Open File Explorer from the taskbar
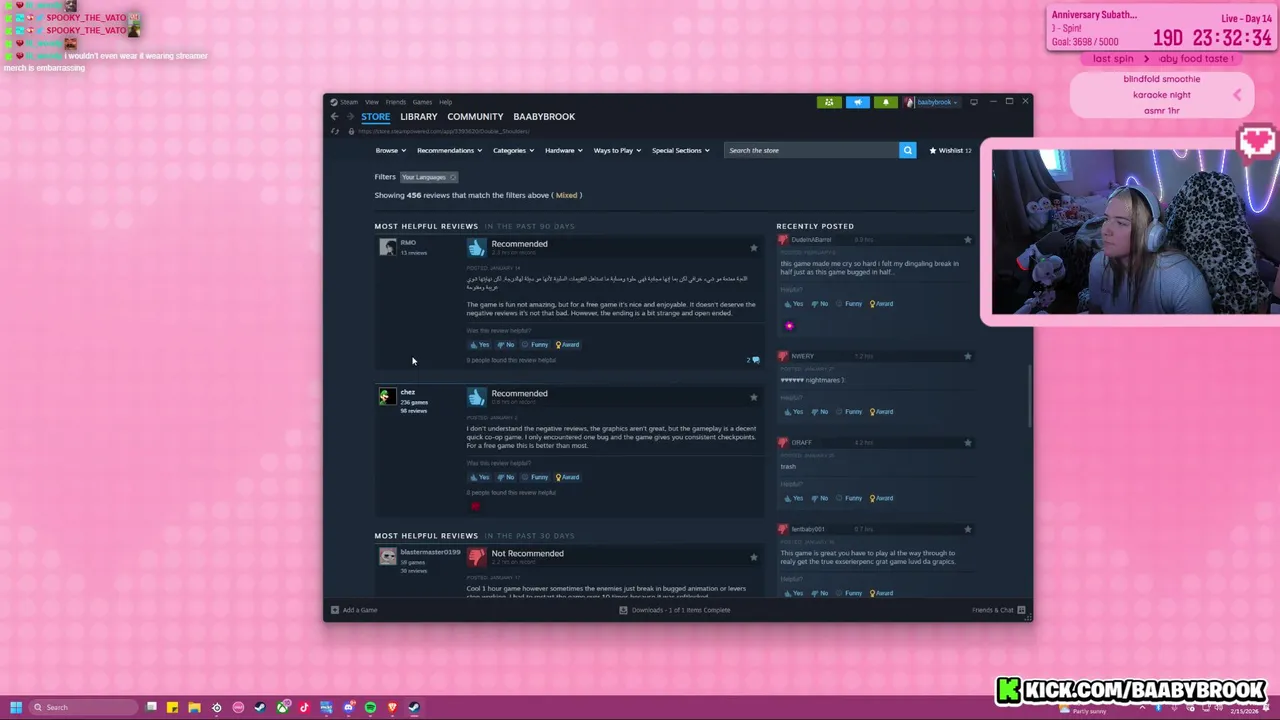This screenshot has width=1280, height=720. [x=194, y=708]
